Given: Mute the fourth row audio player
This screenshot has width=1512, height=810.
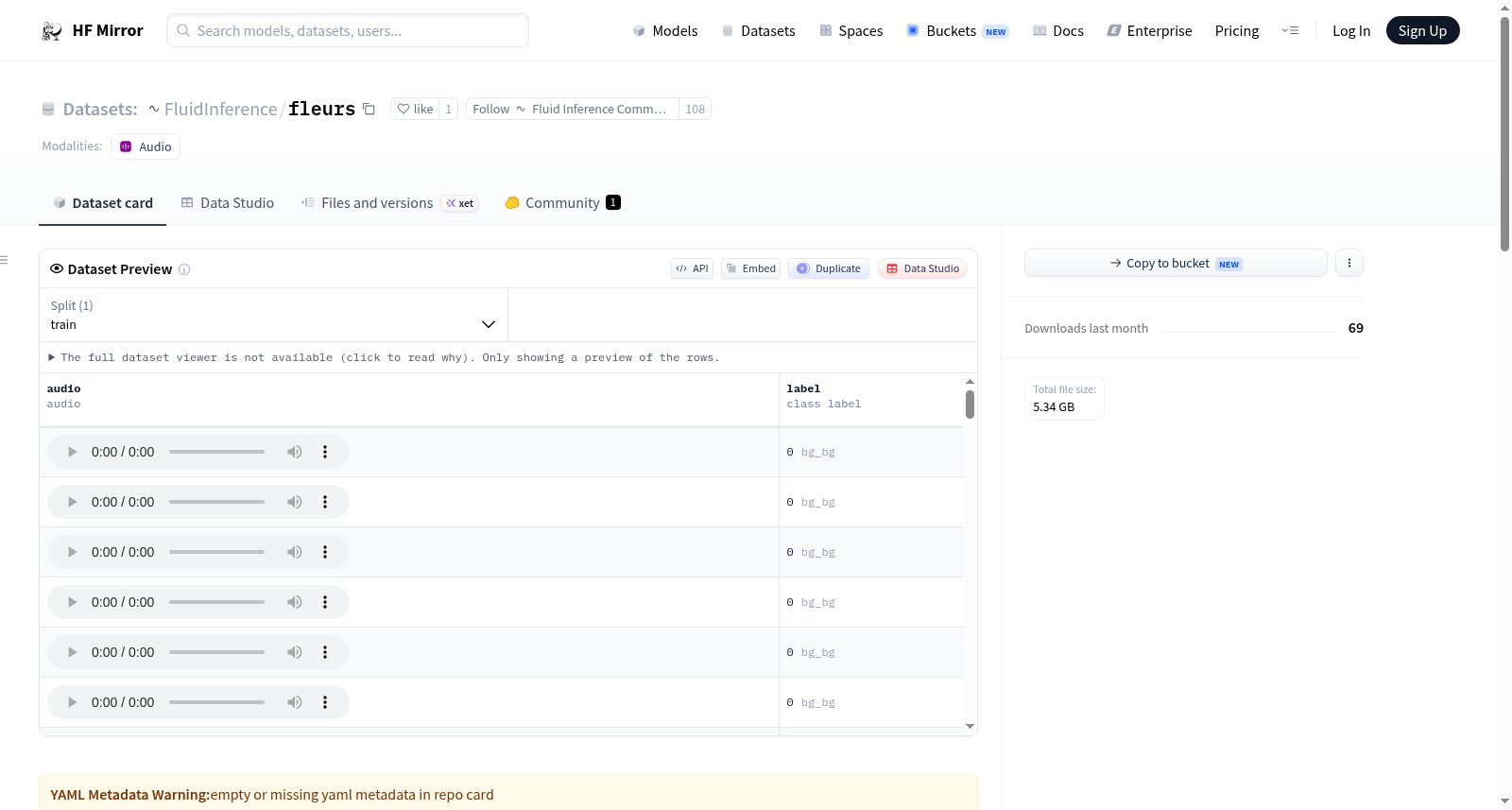Looking at the screenshot, I should click(295, 603).
